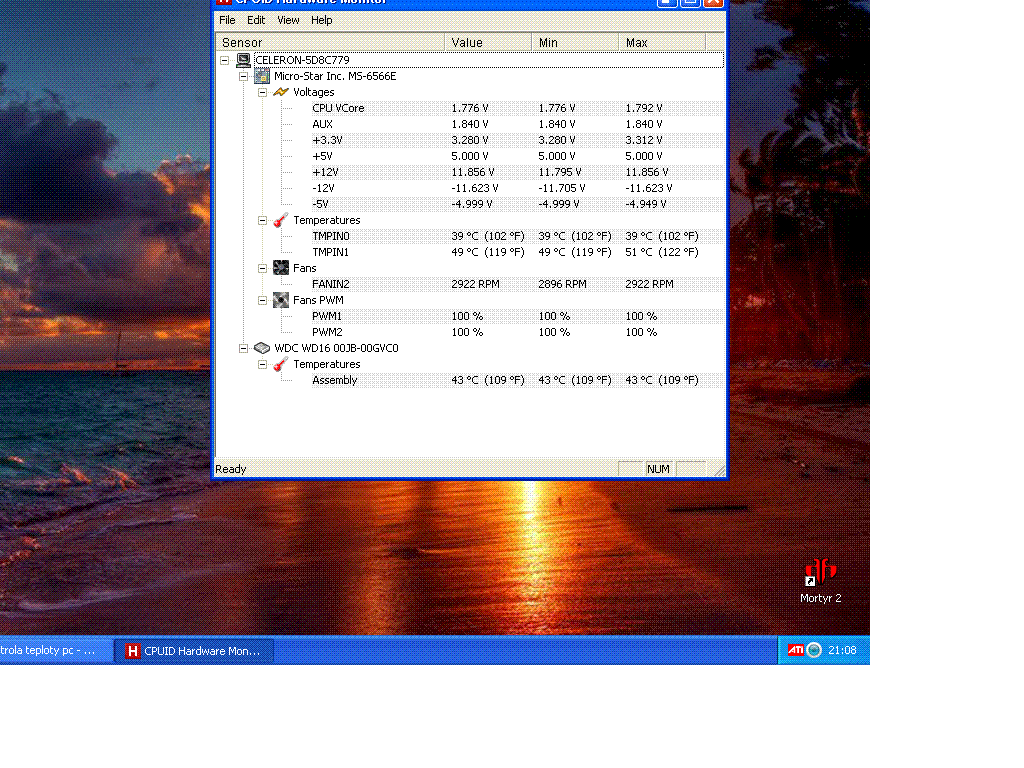Collapse the Fans PWM tree branch
Image resolution: width=1024 pixels, height=768 pixels.
click(263, 300)
